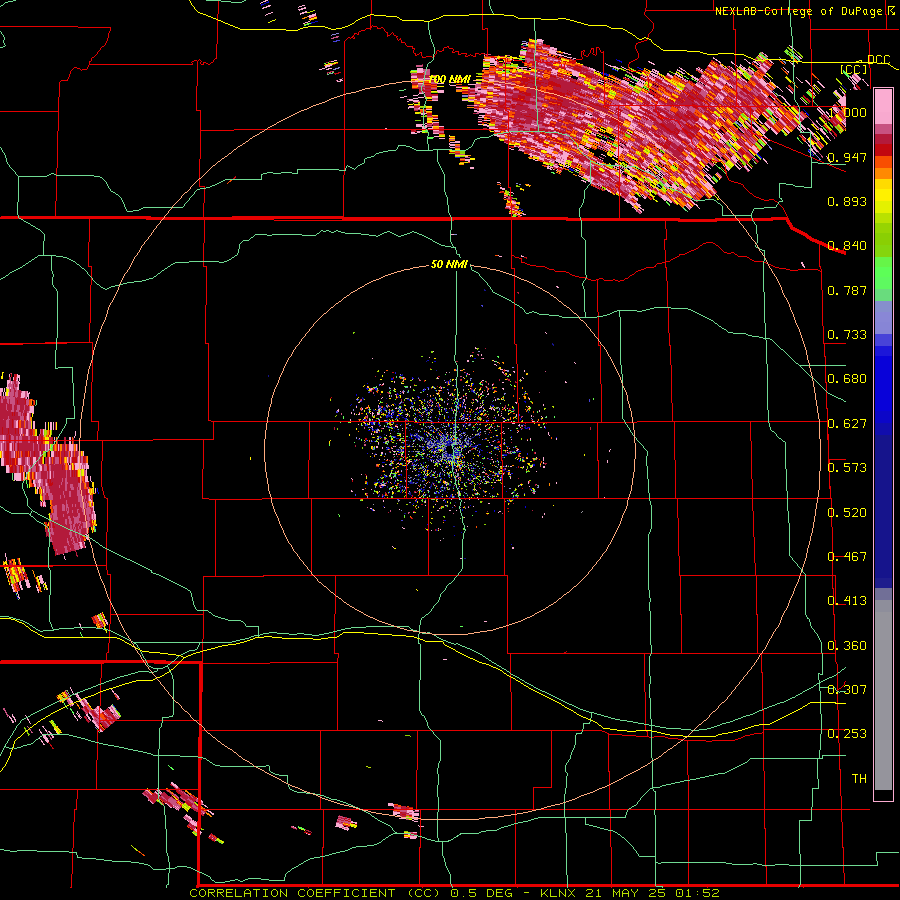Image resolution: width=900 pixels, height=900 pixels.
Task: Select the 0.893 color scale value
Action: click(x=847, y=201)
